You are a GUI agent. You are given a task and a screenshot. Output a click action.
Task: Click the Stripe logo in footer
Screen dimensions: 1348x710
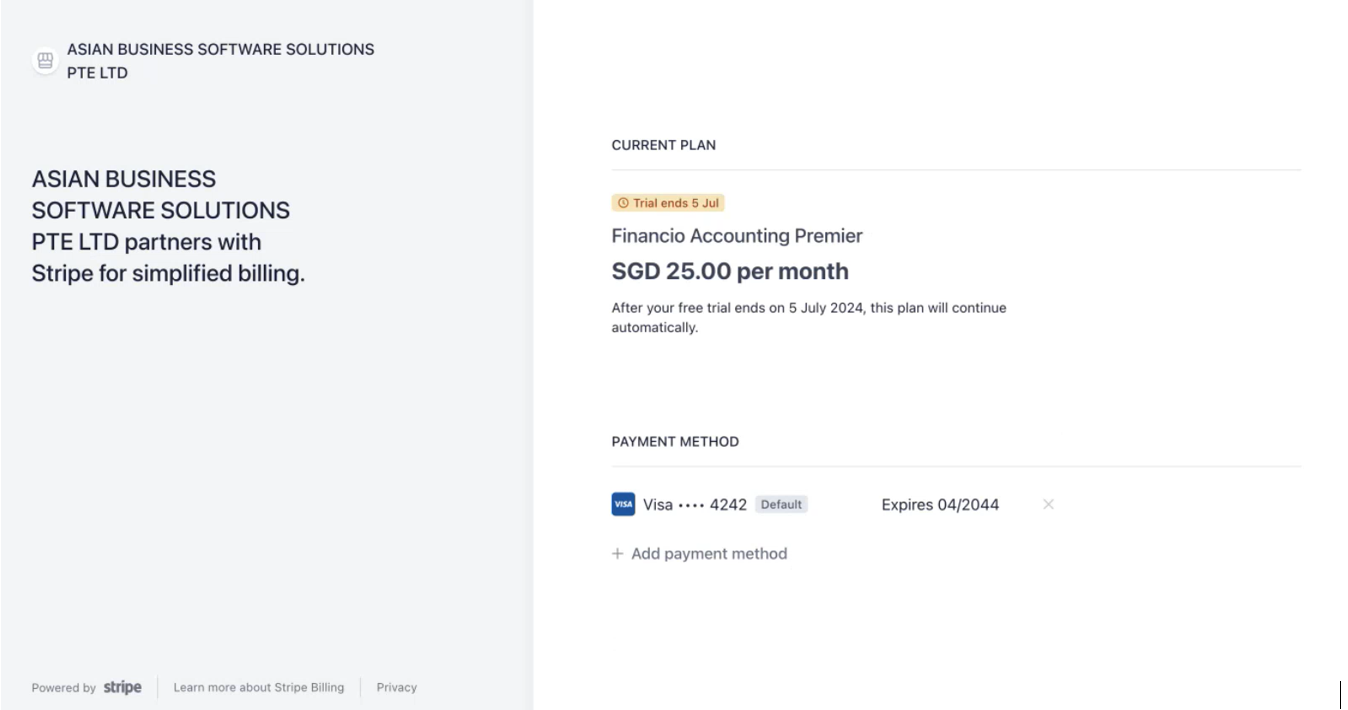[122, 687]
